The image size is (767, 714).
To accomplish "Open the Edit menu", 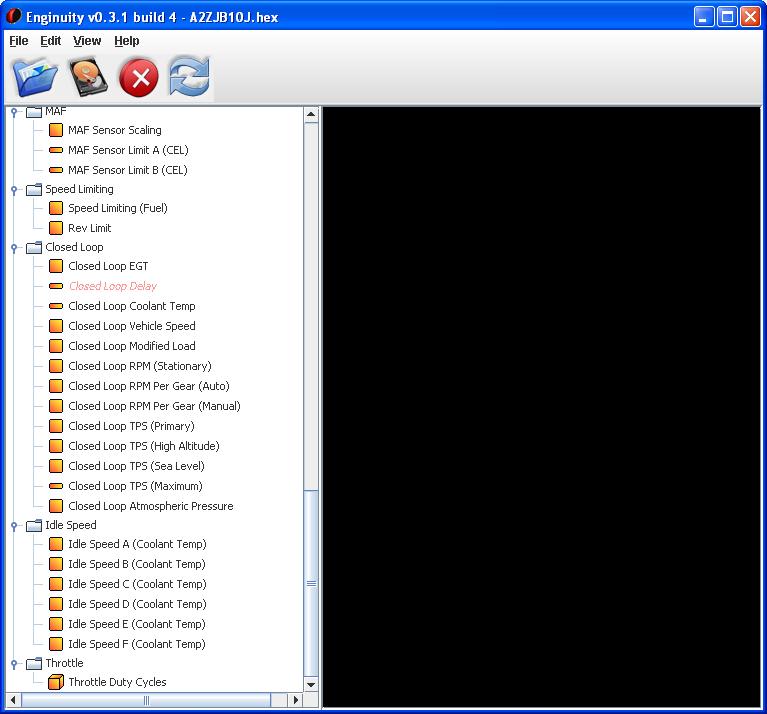I will pyautogui.click(x=50, y=41).
